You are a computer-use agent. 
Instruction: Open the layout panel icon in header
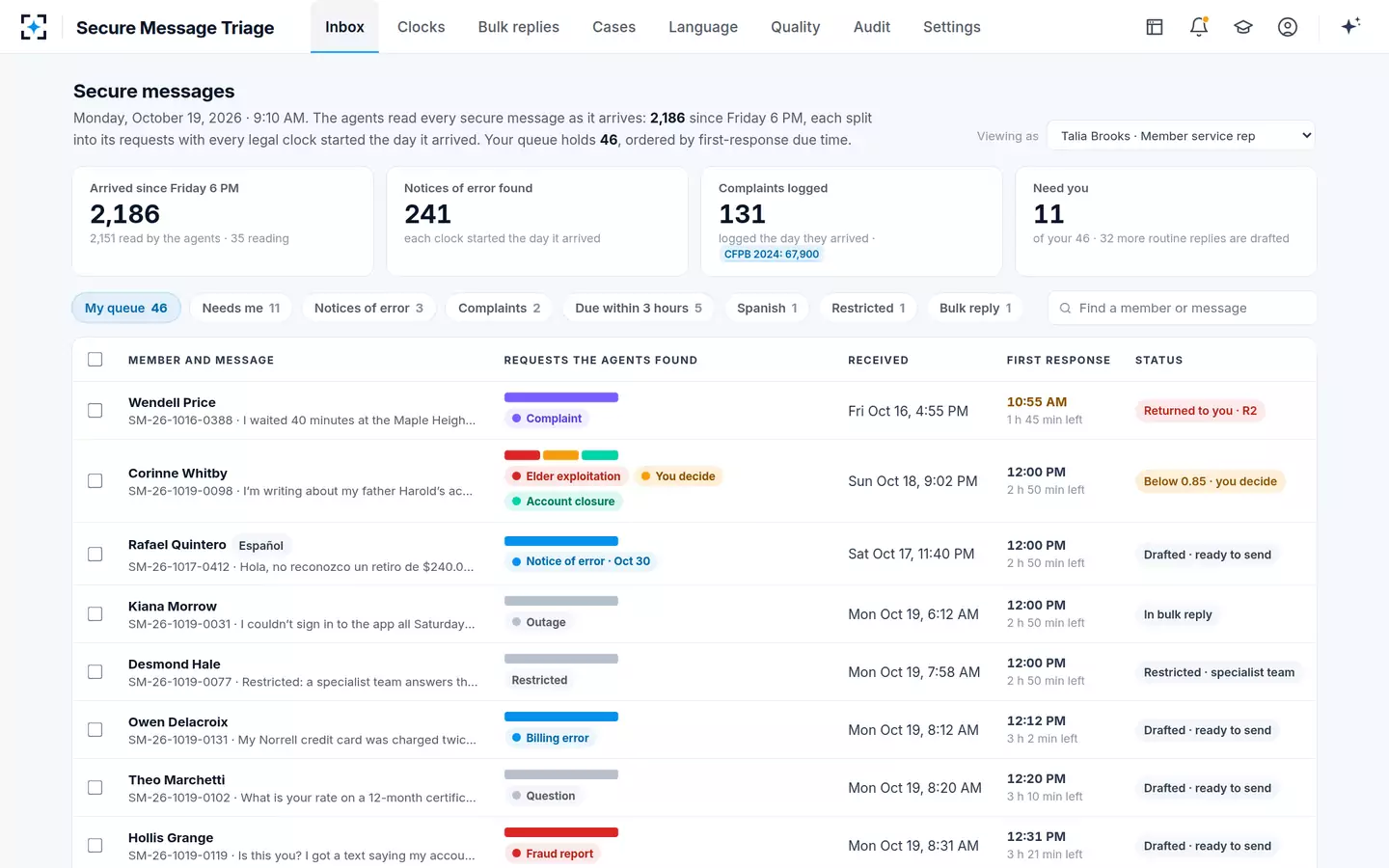click(1155, 27)
